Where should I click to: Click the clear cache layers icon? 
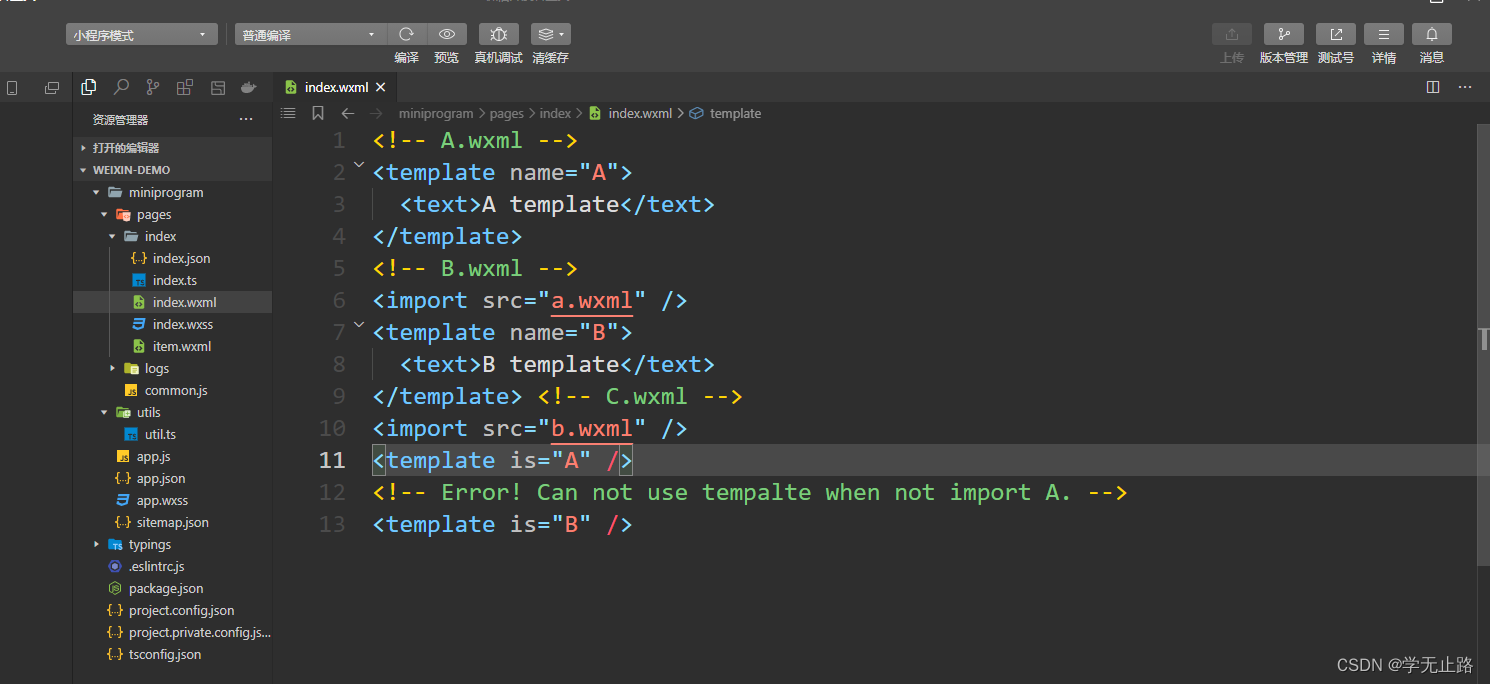tap(550, 34)
